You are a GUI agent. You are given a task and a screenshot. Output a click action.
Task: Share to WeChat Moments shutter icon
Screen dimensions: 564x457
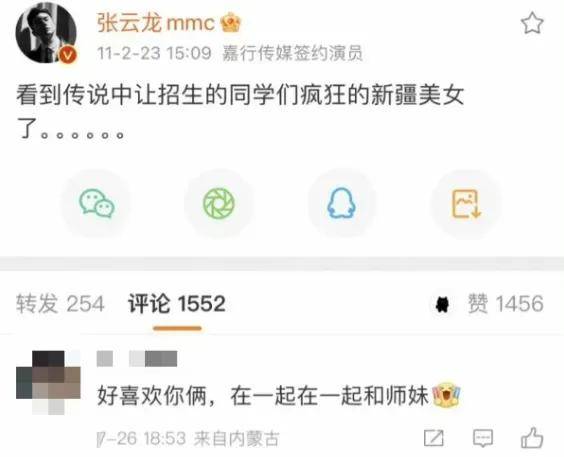click(x=219, y=204)
